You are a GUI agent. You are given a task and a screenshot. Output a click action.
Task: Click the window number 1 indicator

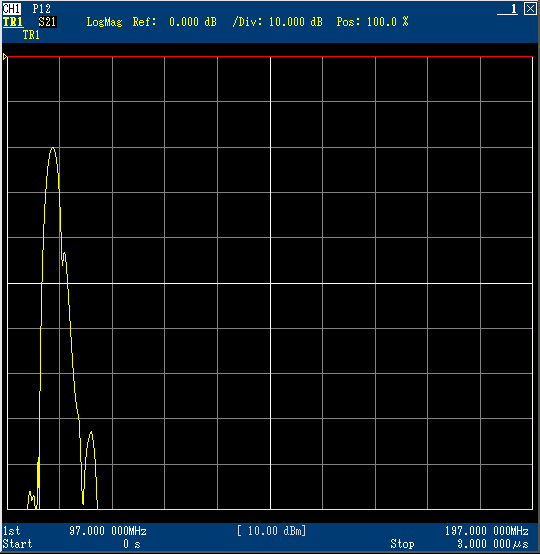(x=508, y=9)
